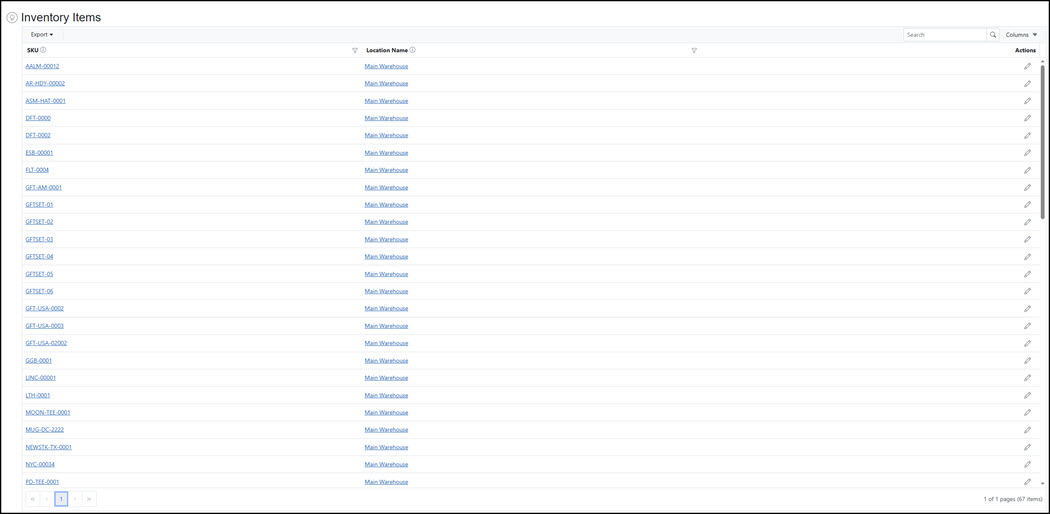Open the ASM-HAT-0001 SKU link
The height and width of the screenshot is (514, 1050).
point(45,101)
